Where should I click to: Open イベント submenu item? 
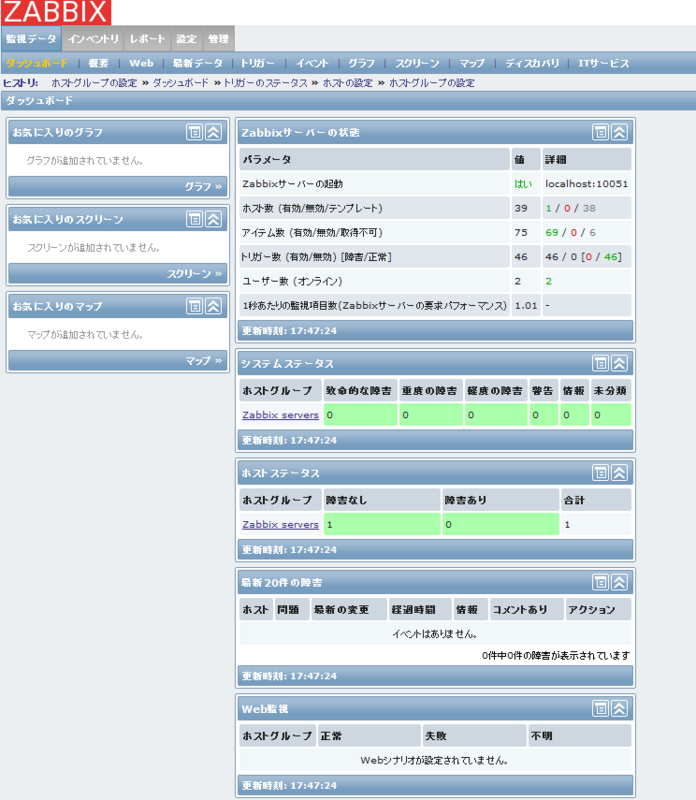point(312,63)
